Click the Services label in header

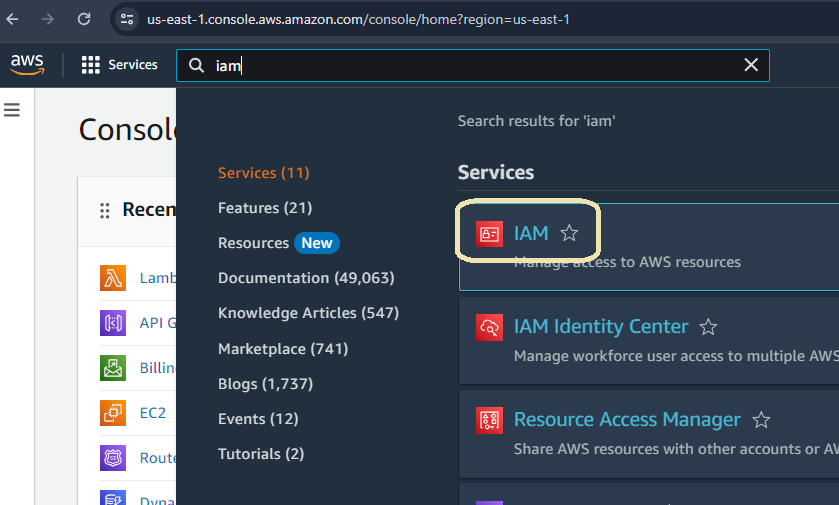tap(133, 65)
